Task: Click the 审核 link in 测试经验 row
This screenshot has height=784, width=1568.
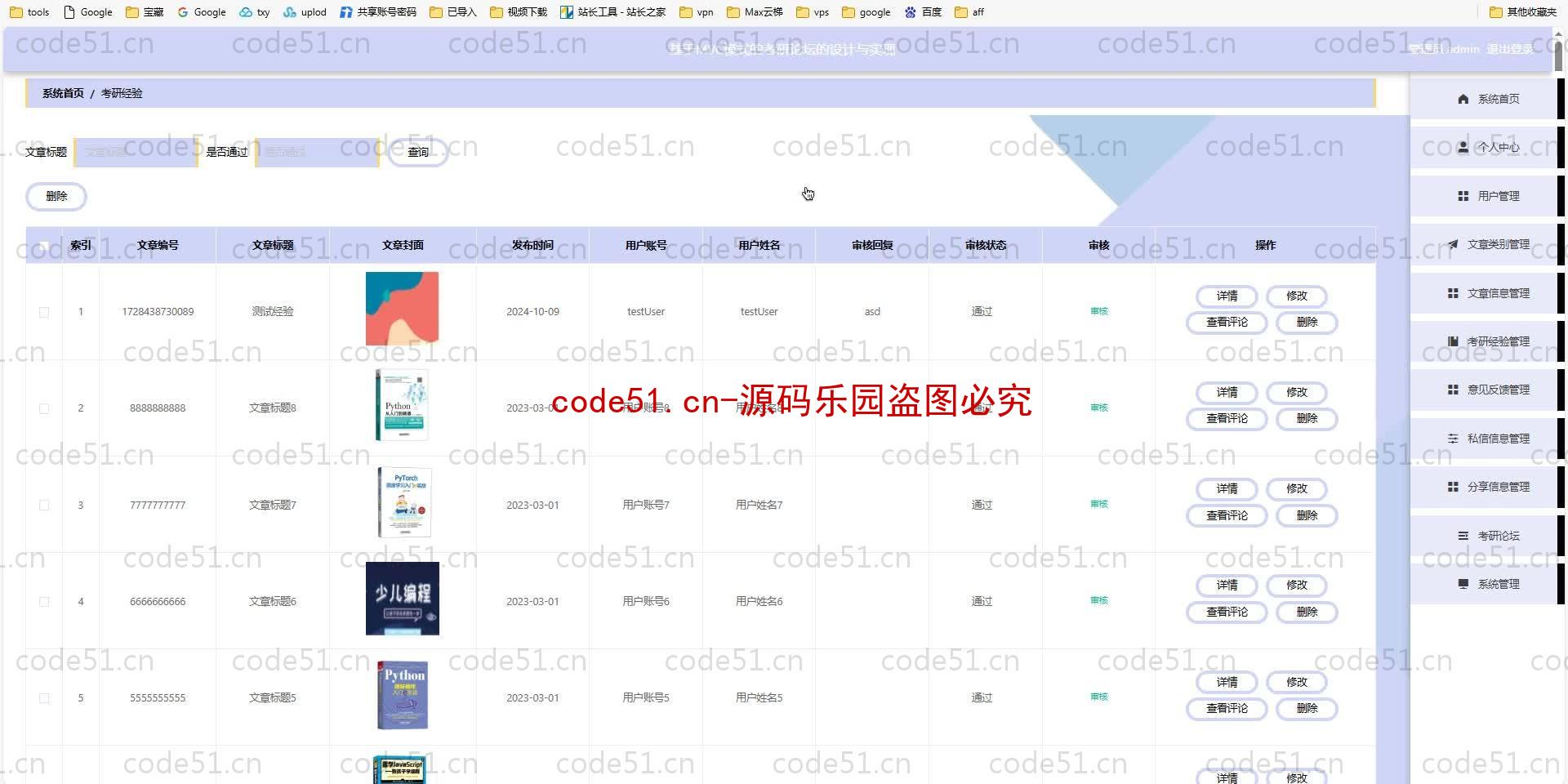Action: pos(1099,311)
